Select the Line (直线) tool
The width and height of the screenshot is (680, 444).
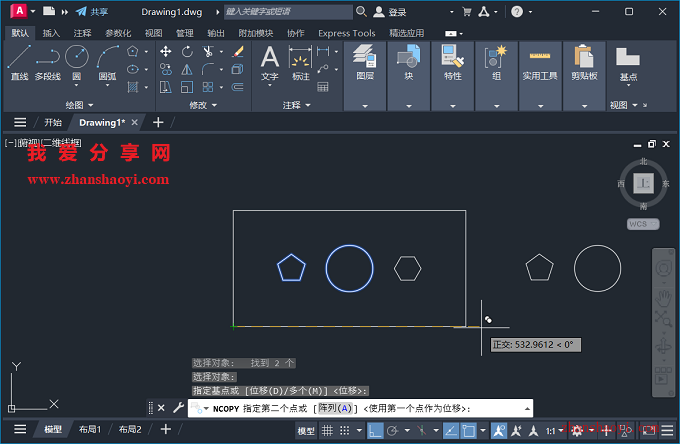click(x=19, y=62)
